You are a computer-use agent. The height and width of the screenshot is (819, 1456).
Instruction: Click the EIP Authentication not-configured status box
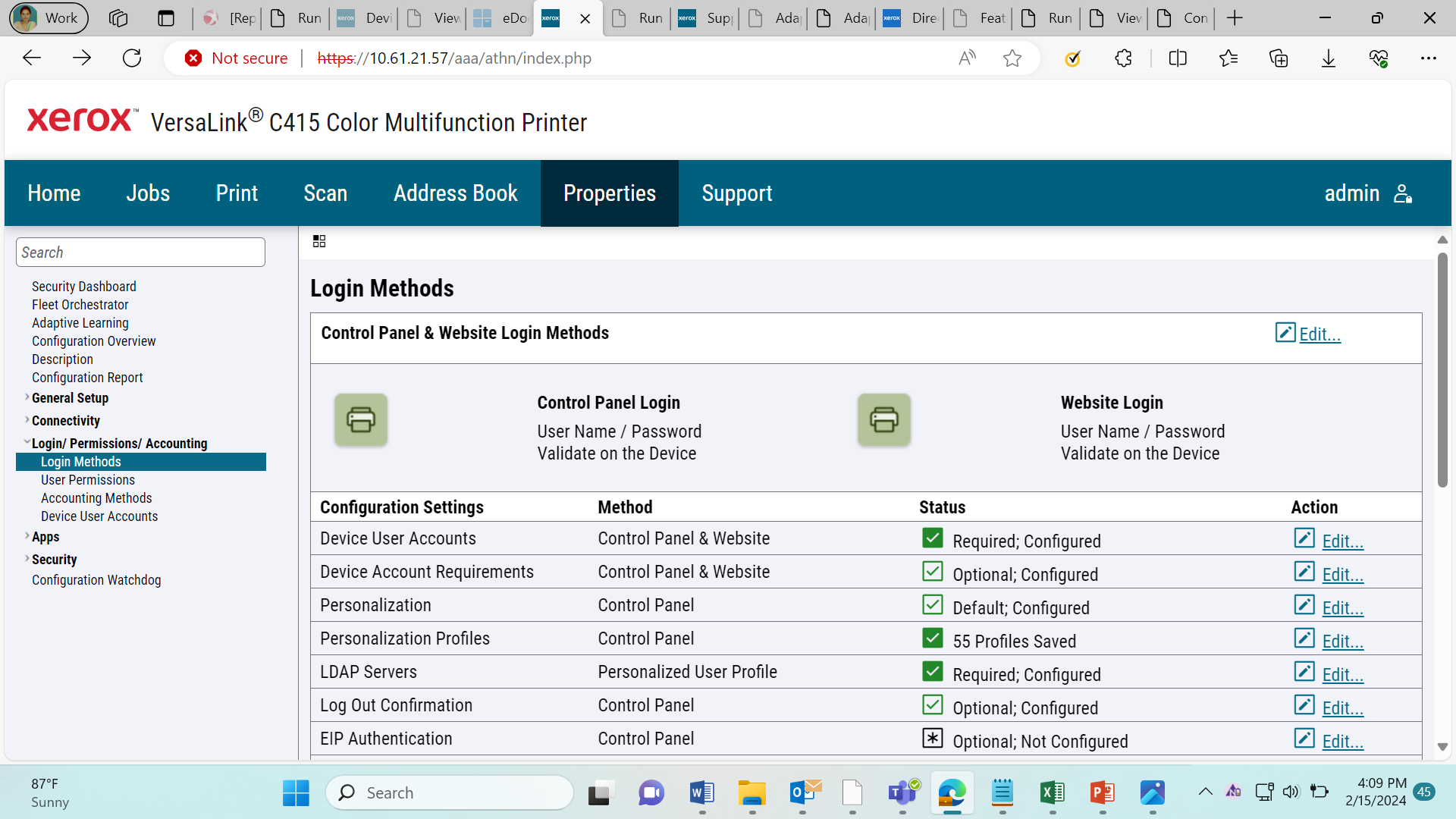[x=933, y=738]
